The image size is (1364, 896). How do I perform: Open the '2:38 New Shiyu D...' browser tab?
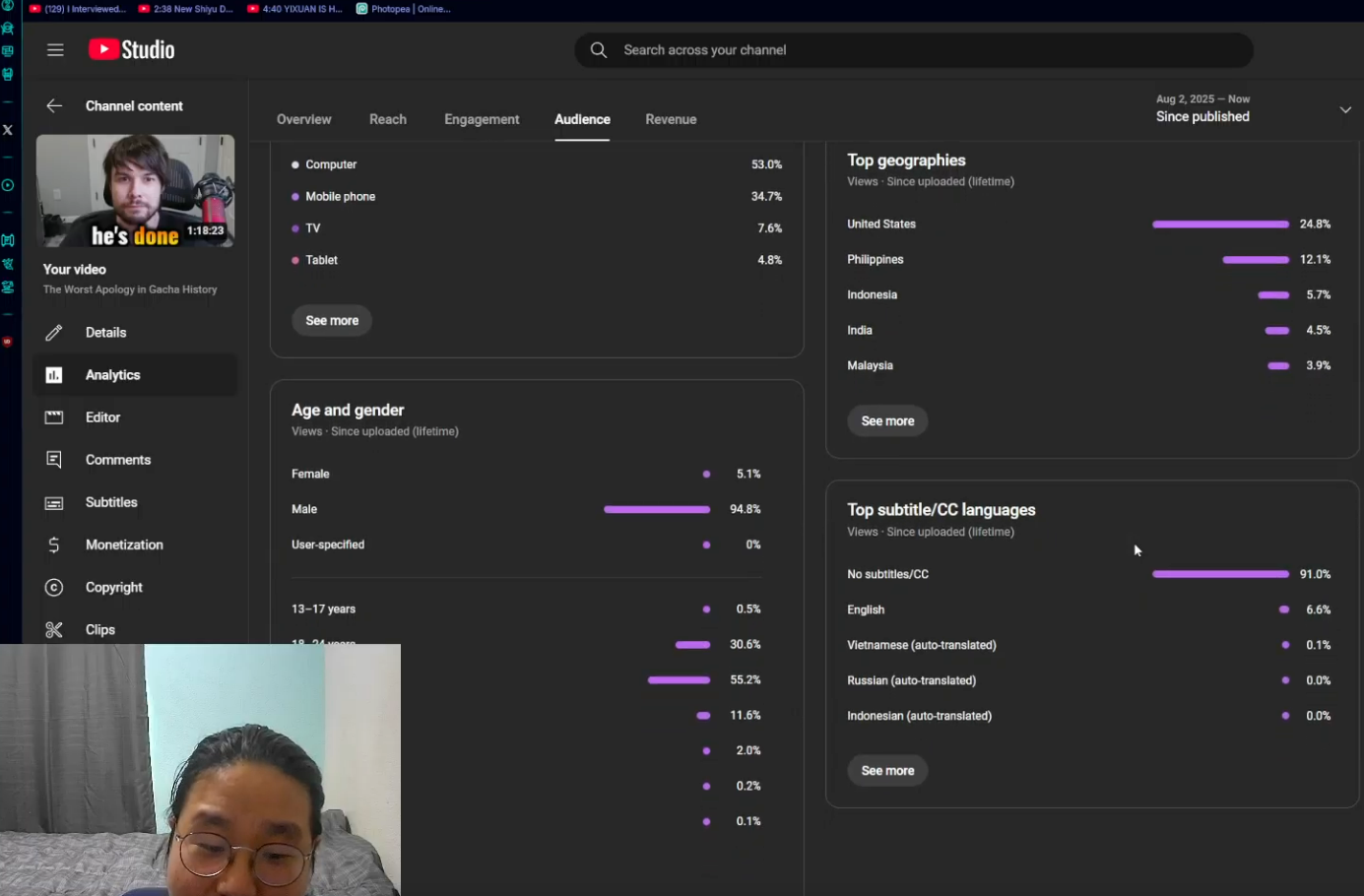coord(186,9)
